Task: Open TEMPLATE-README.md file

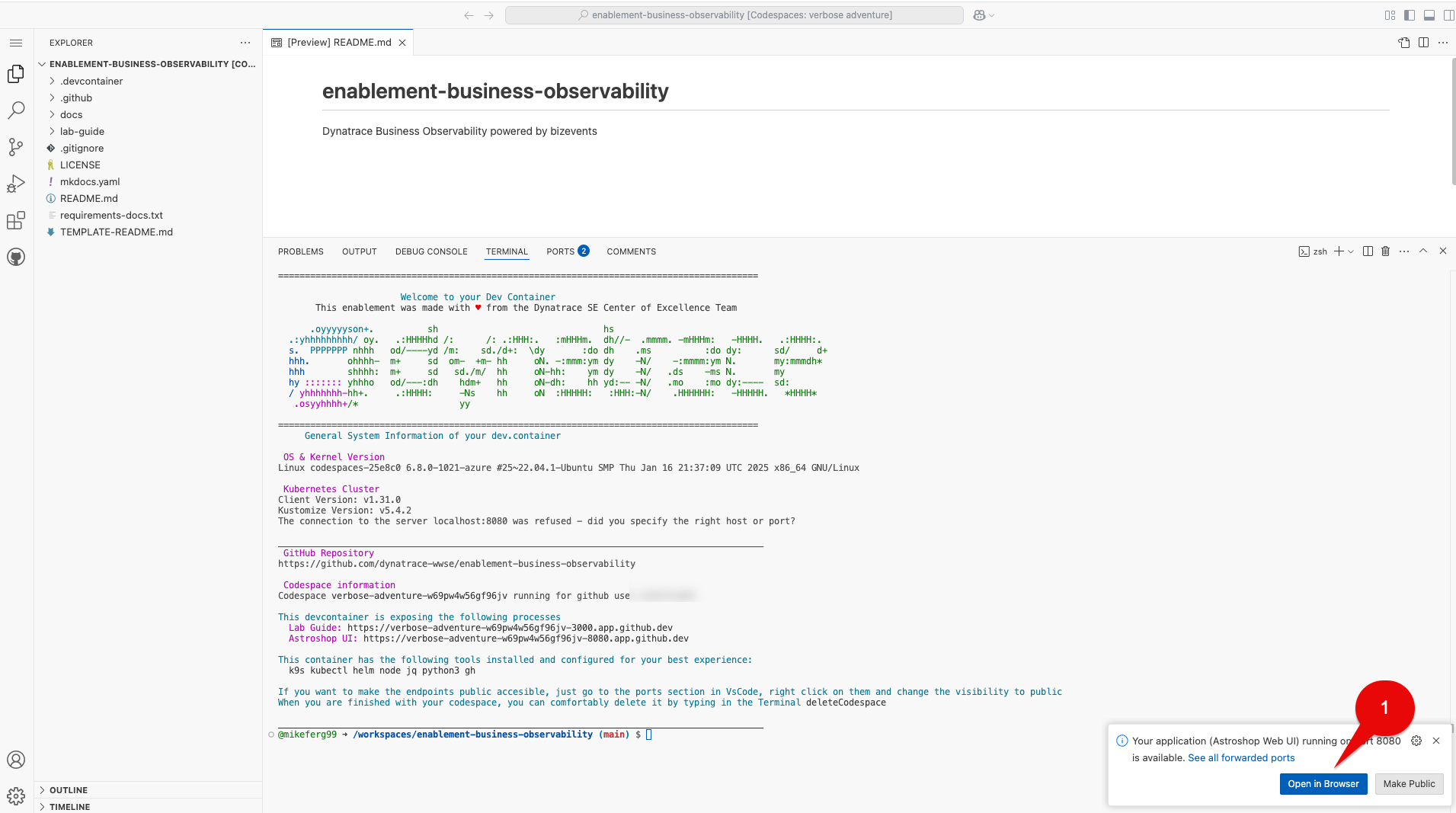Action: pos(149,232)
